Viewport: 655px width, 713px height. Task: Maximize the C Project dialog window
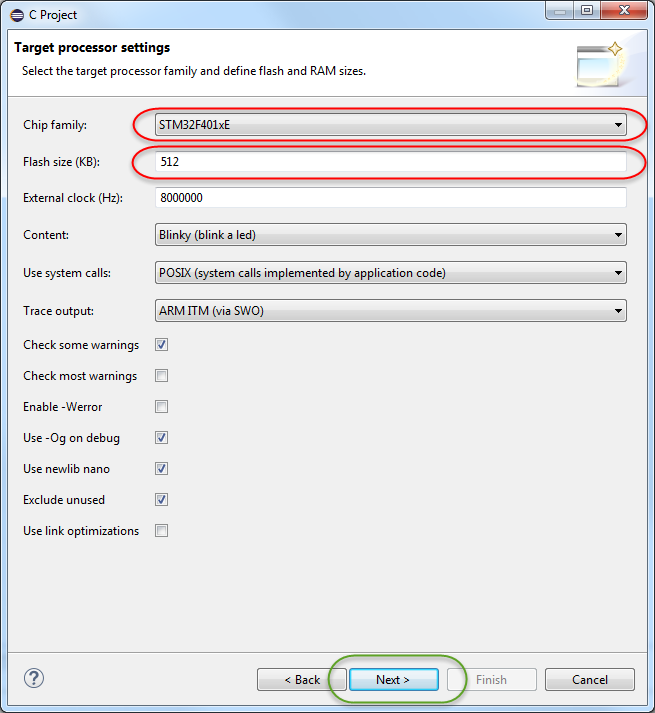(x=587, y=10)
